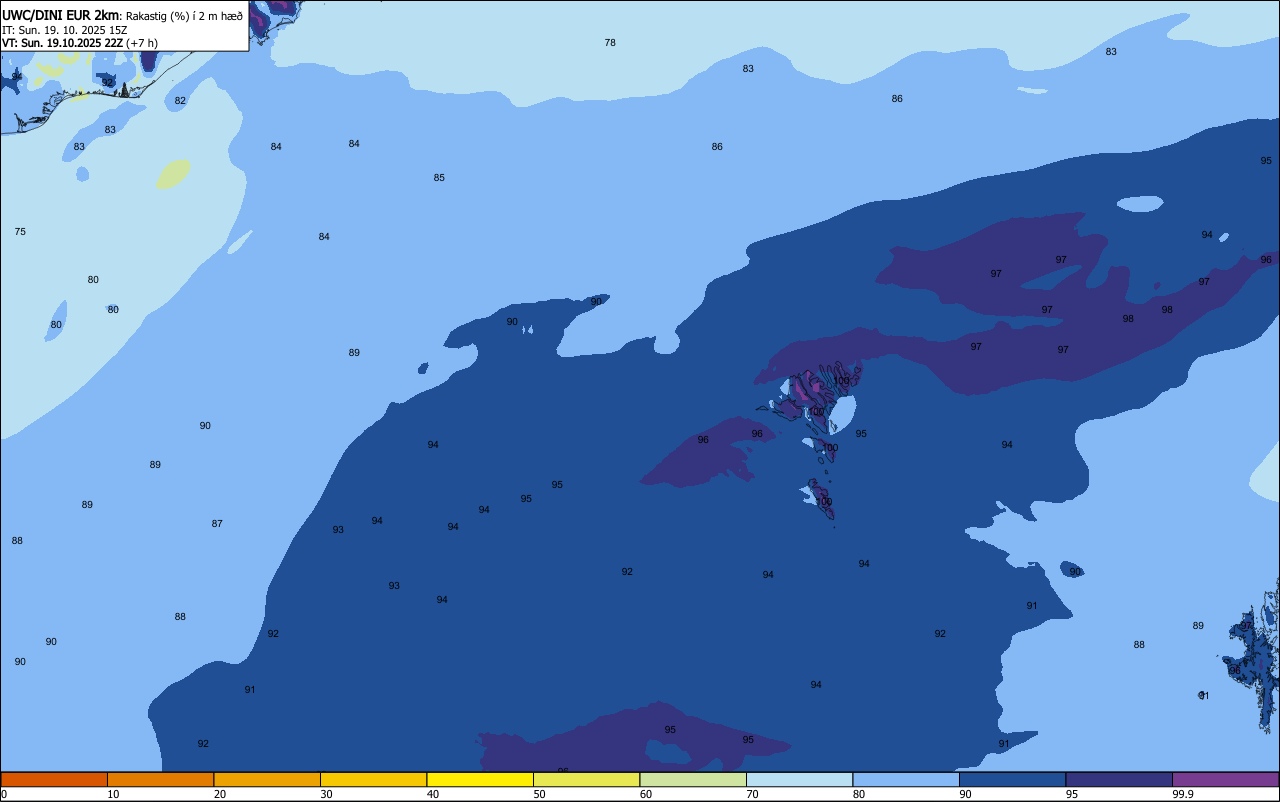Click the 70–80 pale blue legend swatch
Image resolution: width=1280 pixels, height=802 pixels.
(x=799, y=779)
